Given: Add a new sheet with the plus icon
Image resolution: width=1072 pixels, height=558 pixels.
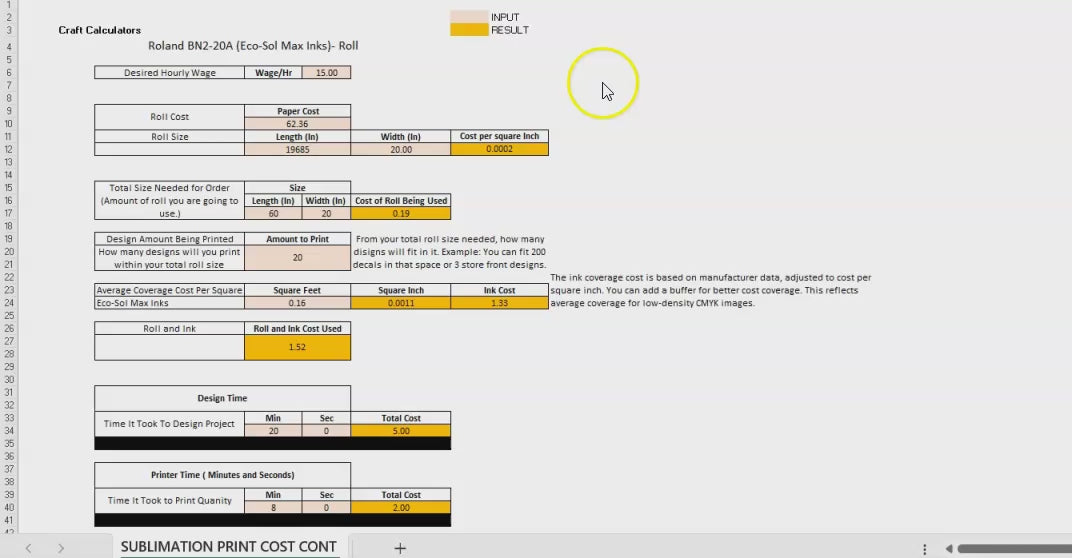Looking at the screenshot, I should 400,548.
